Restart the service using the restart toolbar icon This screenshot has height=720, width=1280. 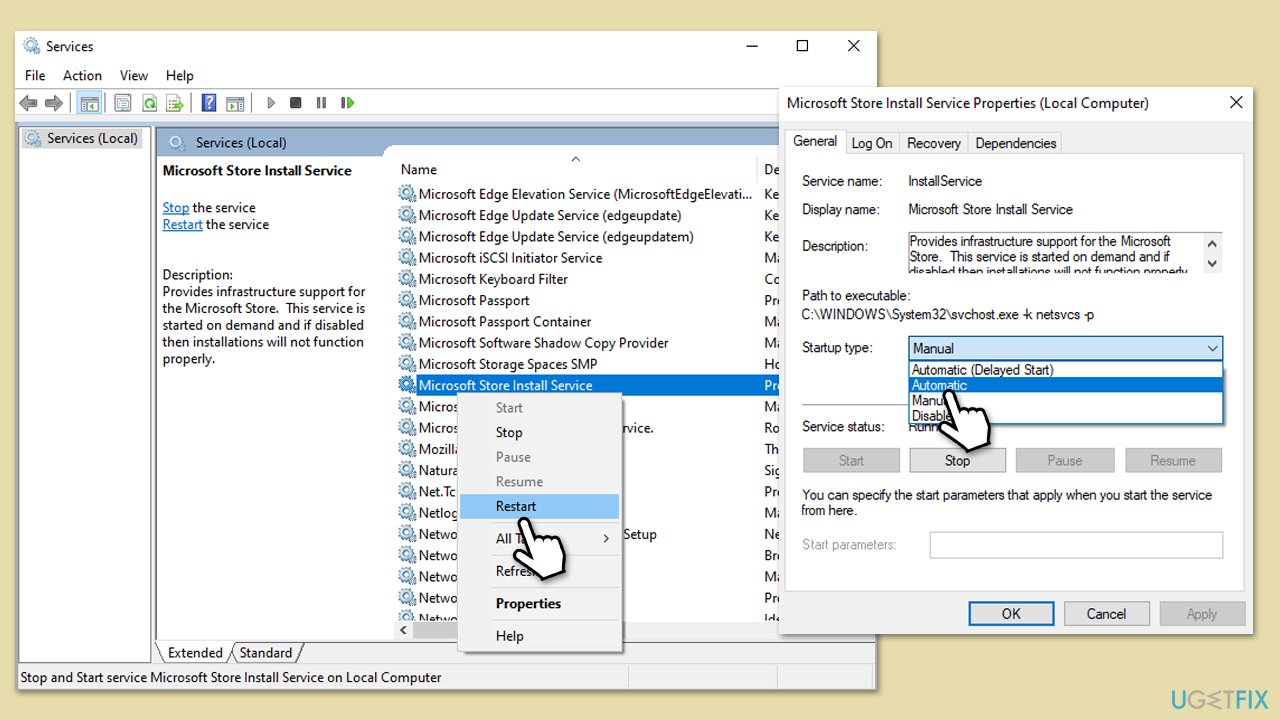click(347, 102)
